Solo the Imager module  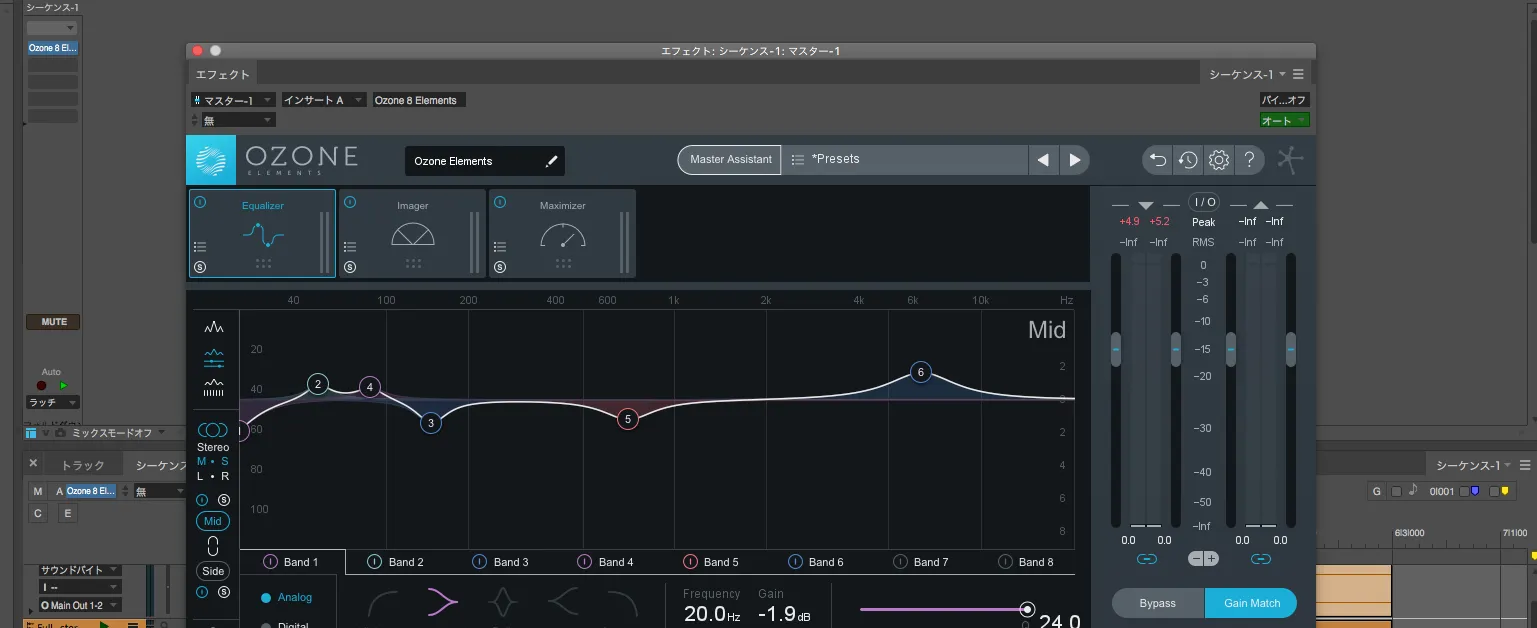(349, 266)
